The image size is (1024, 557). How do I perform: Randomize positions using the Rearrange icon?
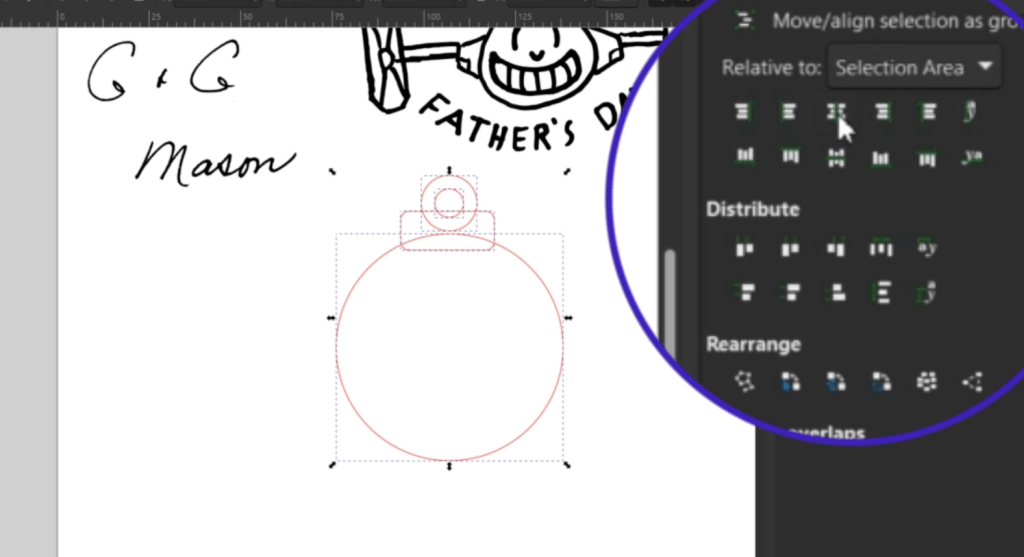pyautogui.click(x=926, y=381)
